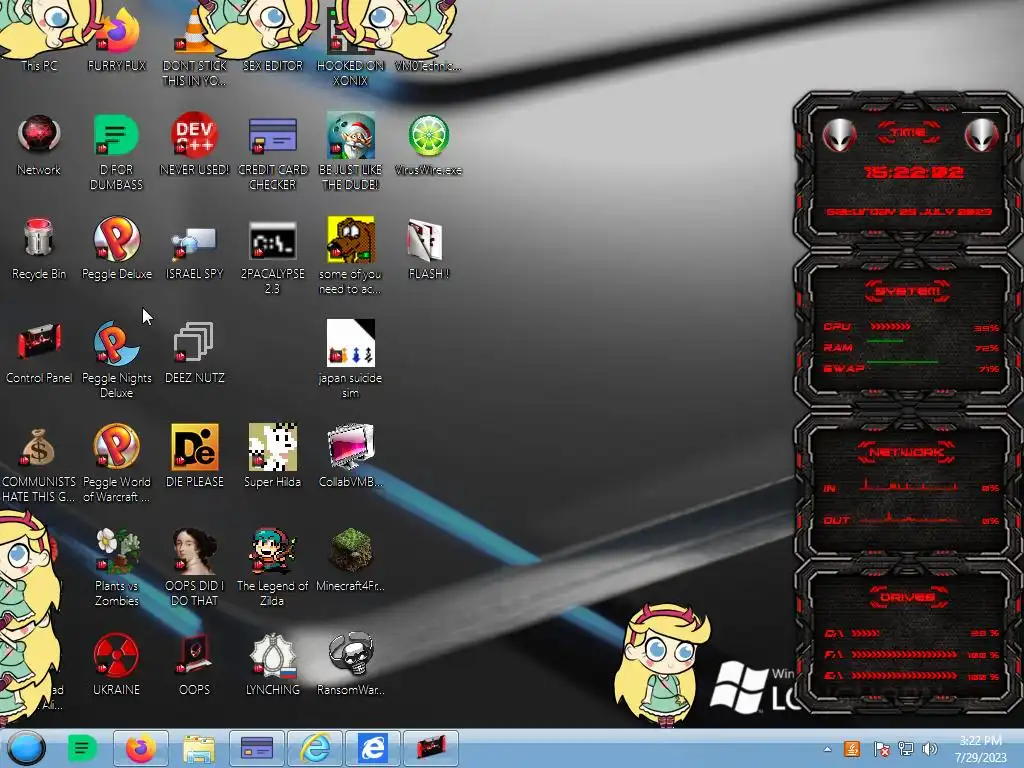Click the C:\ drive usage bar
The height and width of the screenshot is (768, 1024).
coord(865,633)
